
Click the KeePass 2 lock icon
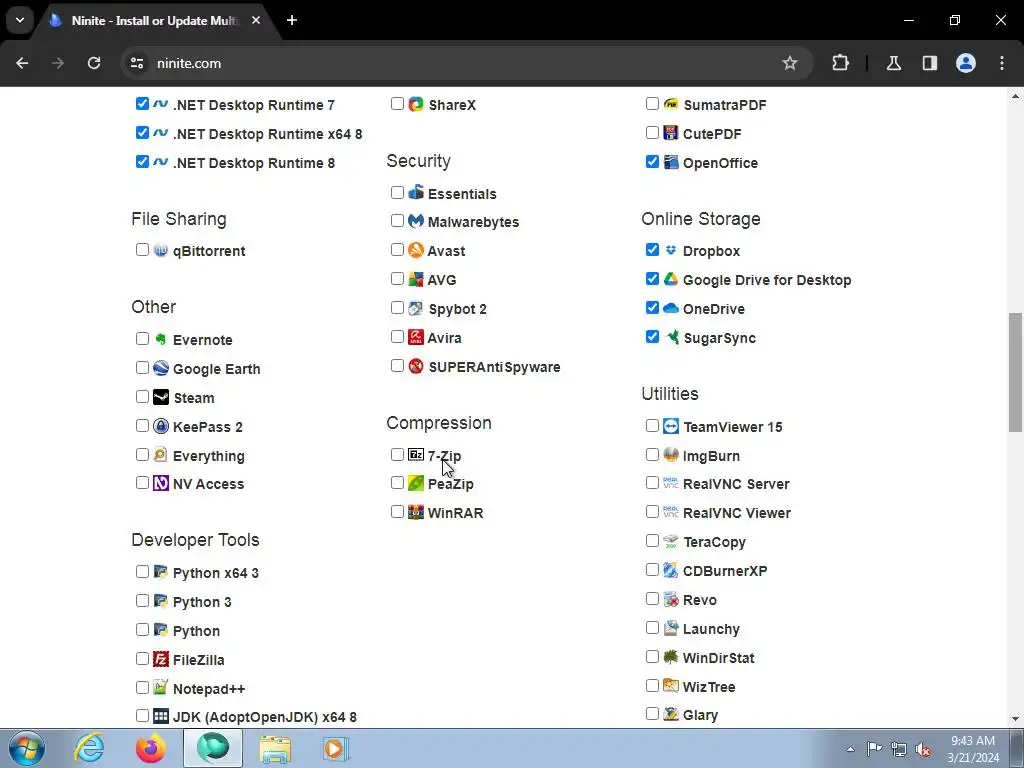(x=161, y=426)
